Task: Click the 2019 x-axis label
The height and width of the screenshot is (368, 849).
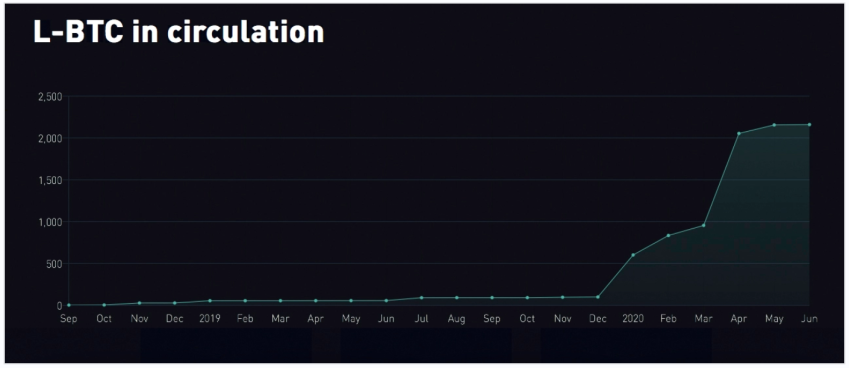Action: pos(210,319)
